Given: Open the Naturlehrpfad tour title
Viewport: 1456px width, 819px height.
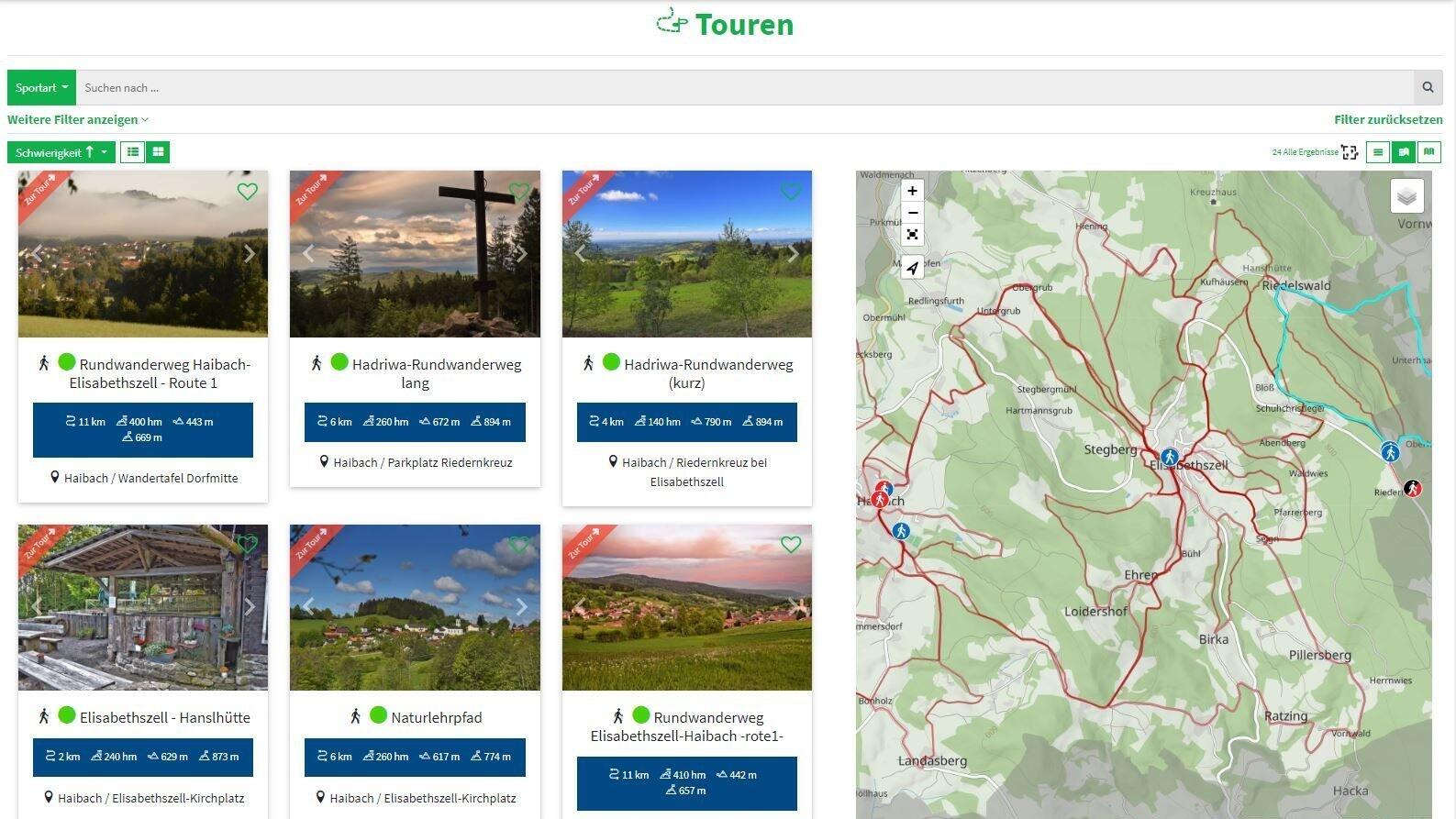Looking at the screenshot, I should pyautogui.click(x=436, y=717).
